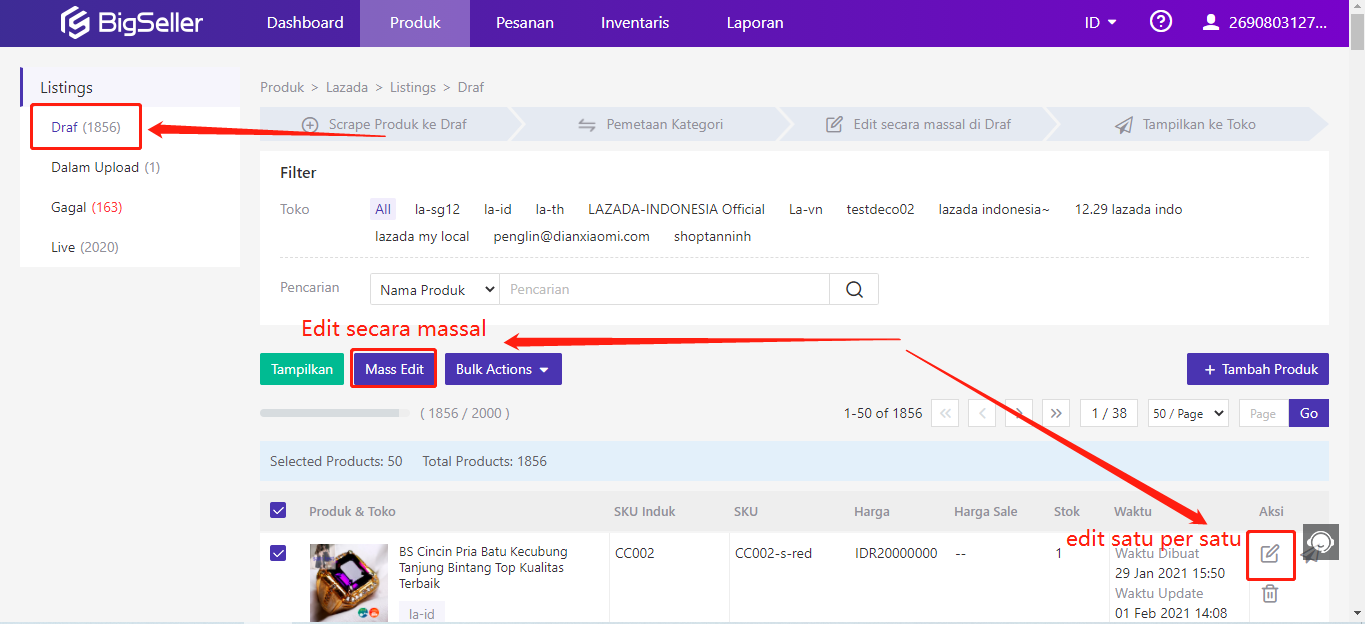Click Pemetaan Kategori step
The width and height of the screenshot is (1365, 624).
point(650,124)
